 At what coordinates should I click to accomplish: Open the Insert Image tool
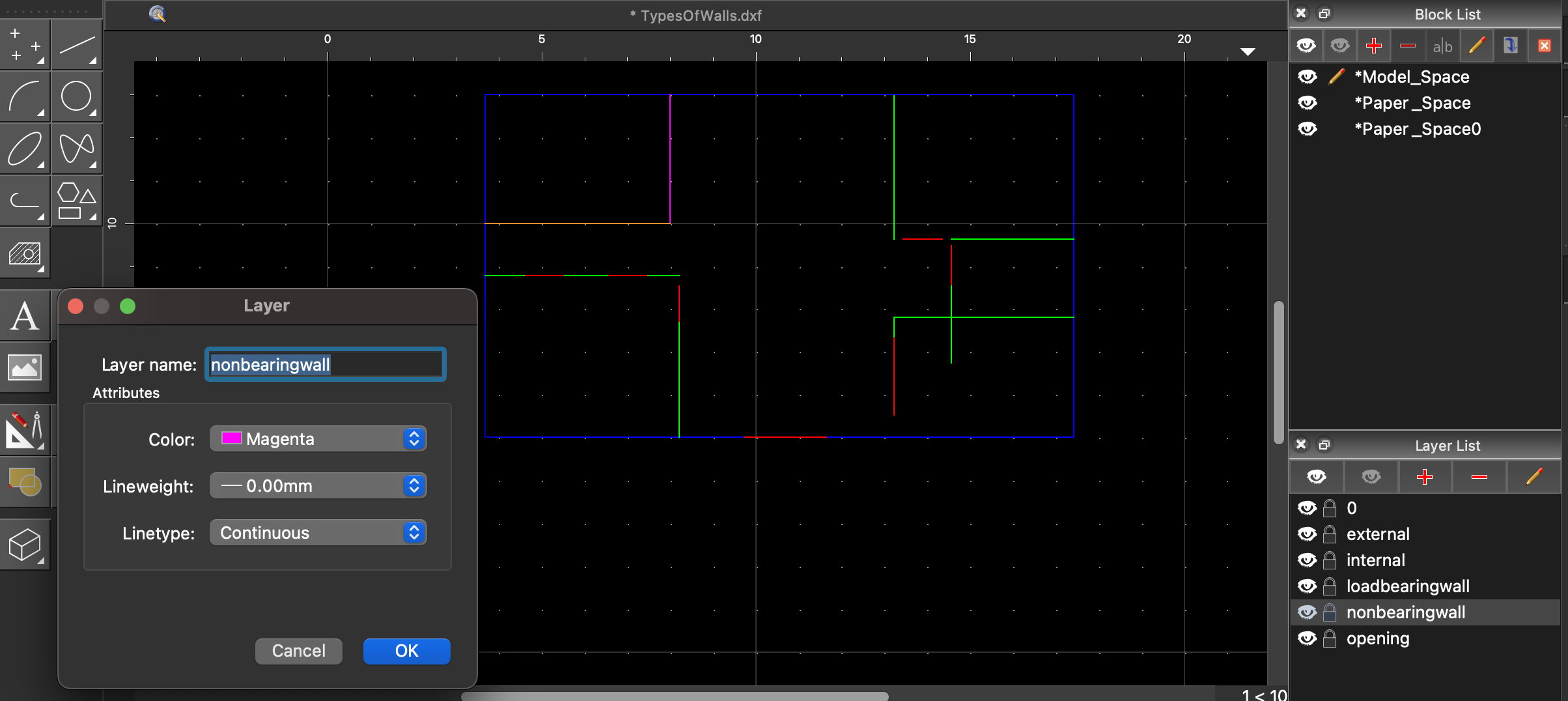(x=25, y=368)
